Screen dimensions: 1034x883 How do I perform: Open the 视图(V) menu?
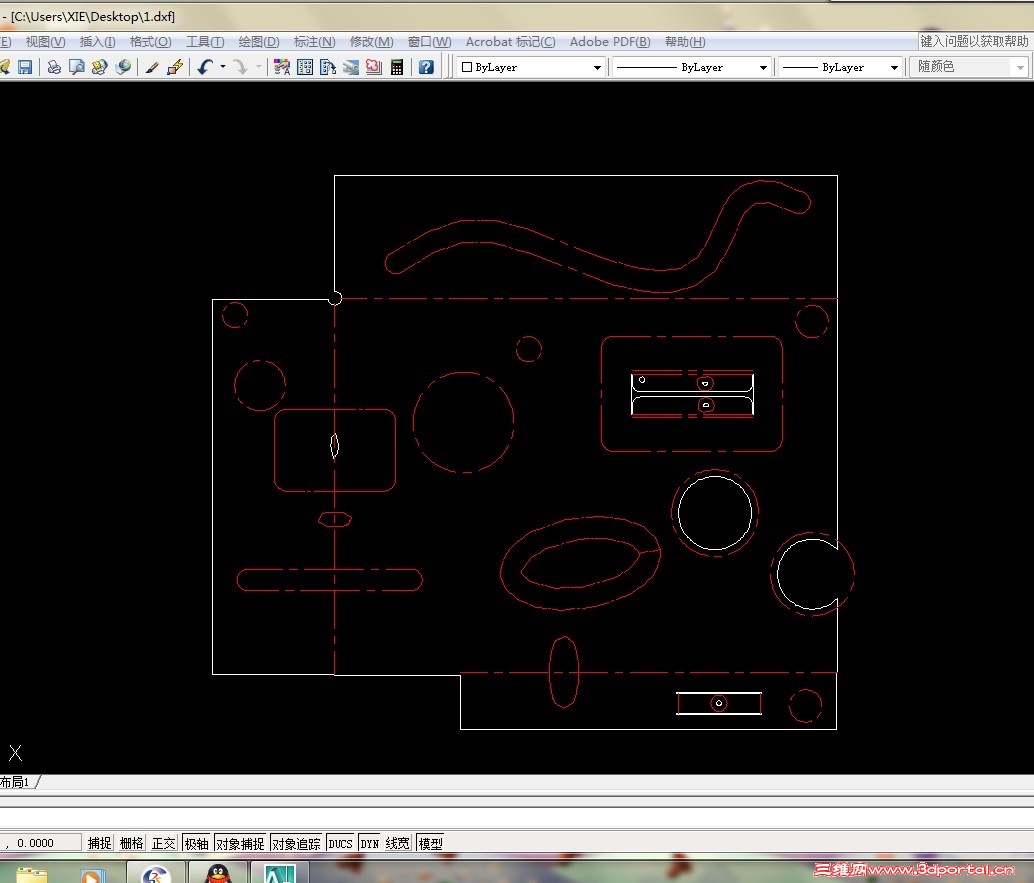pyautogui.click(x=45, y=42)
